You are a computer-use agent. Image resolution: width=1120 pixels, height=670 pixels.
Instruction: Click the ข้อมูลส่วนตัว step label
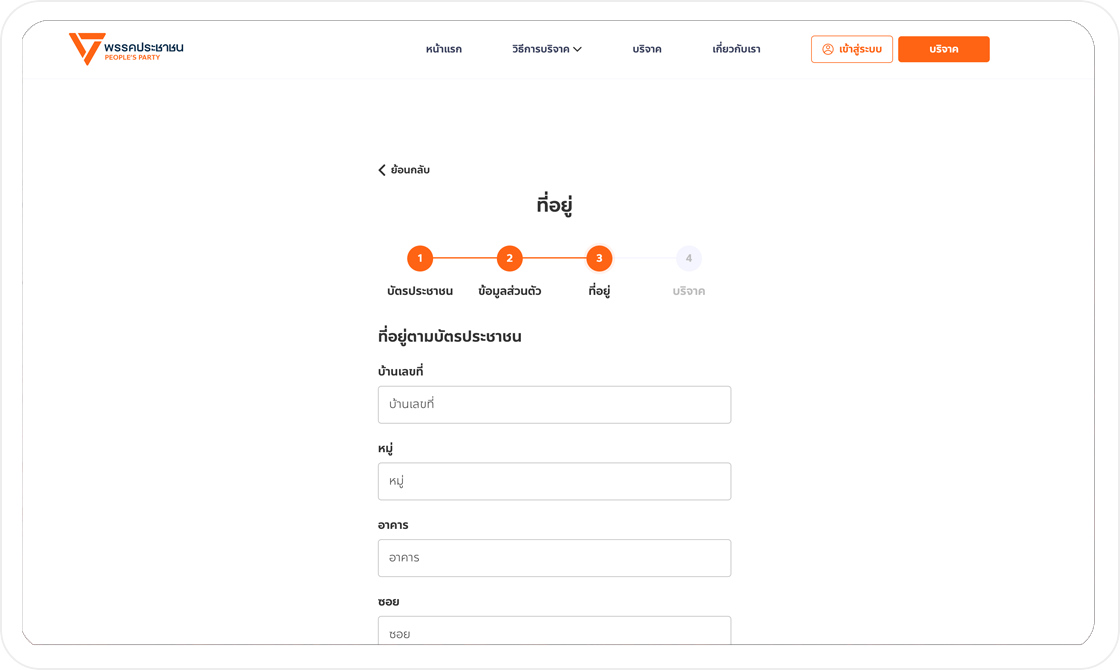tap(509, 291)
